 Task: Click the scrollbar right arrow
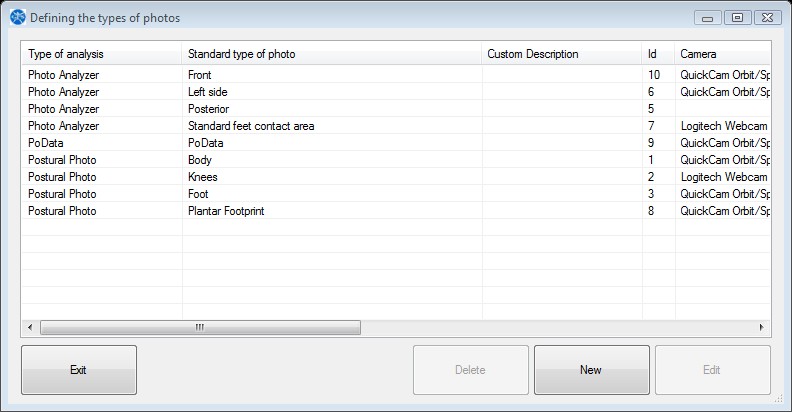(762, 327)
